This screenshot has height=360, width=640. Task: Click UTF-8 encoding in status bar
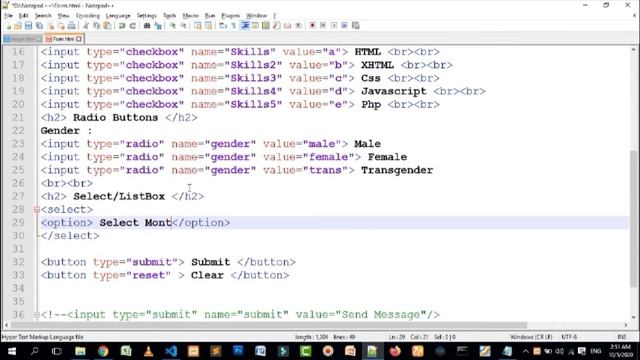(569, 337)
